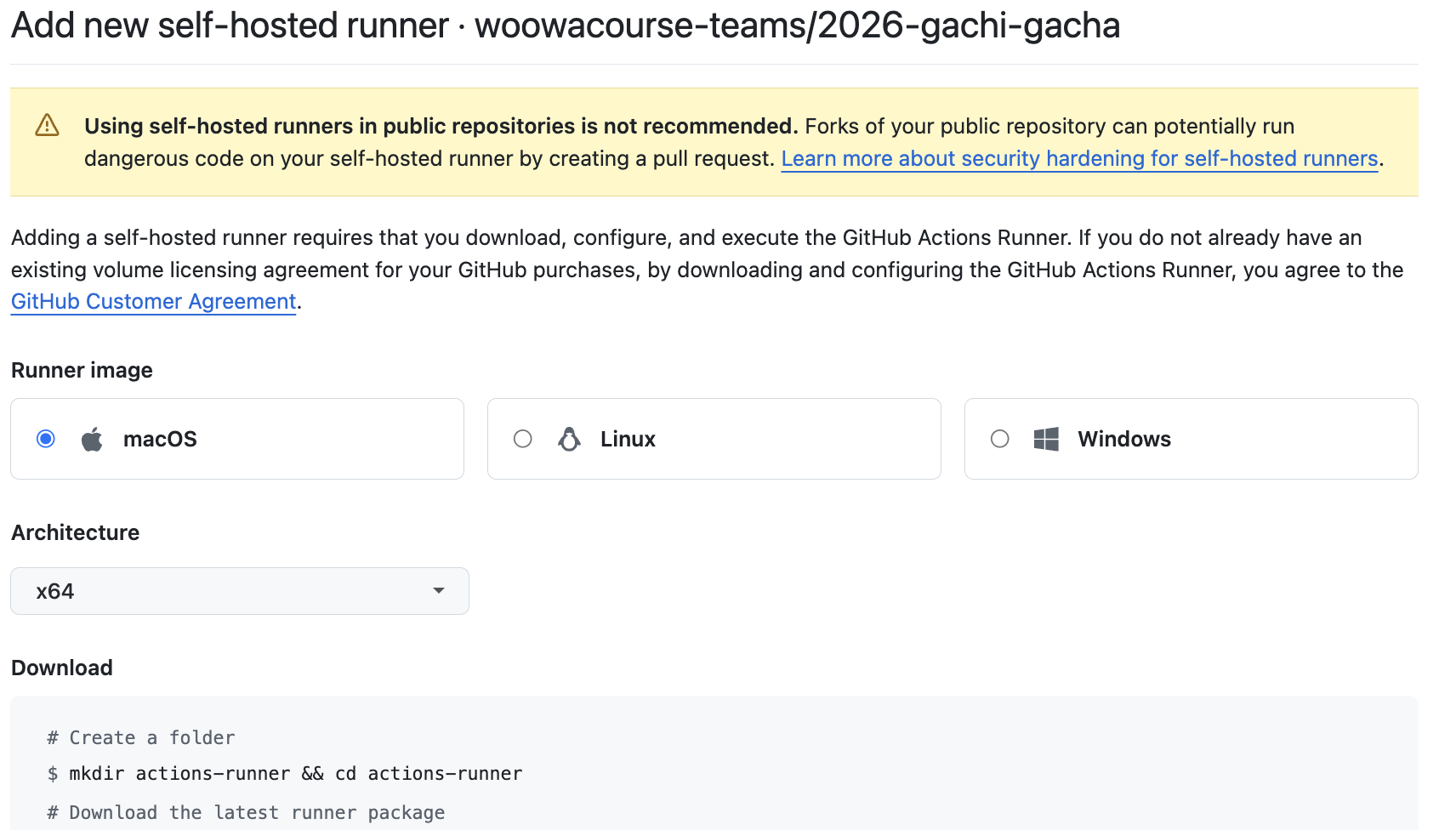Click the Download heading
Viewport: 1456px width, 830px height.
tap(61, 668)
